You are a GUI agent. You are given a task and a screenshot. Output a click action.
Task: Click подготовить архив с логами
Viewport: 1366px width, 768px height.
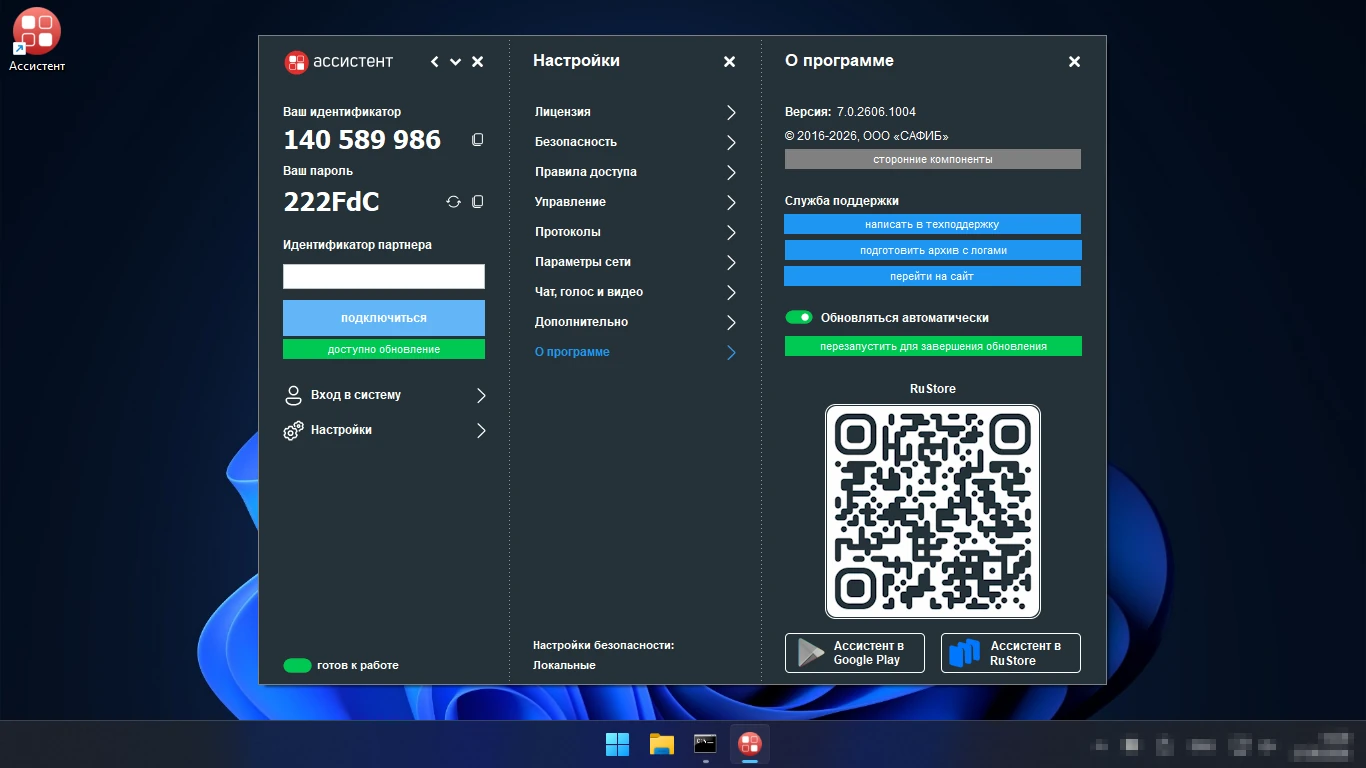pyautogui.click(x=933, y=250)
